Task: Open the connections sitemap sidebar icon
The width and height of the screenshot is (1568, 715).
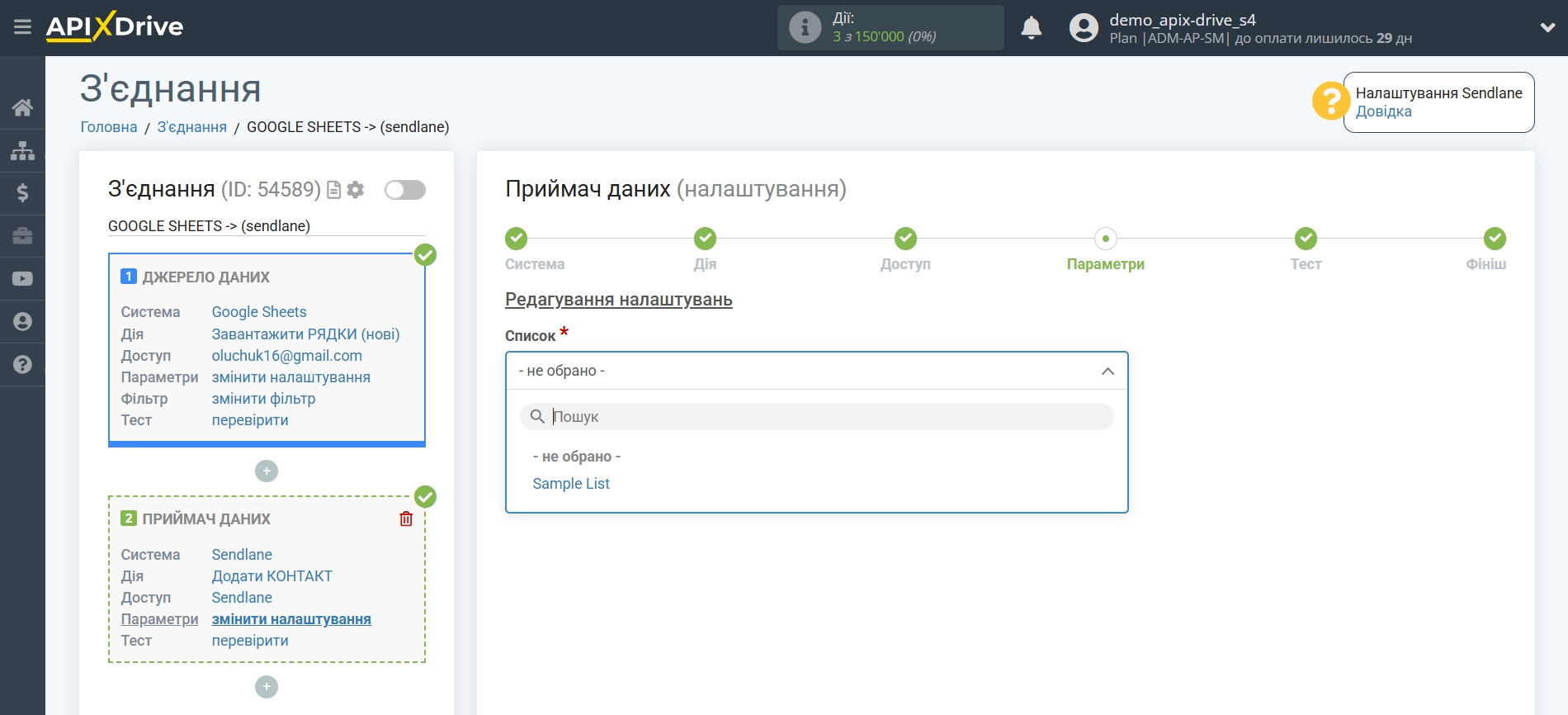Action: click(x=22, y=150)
